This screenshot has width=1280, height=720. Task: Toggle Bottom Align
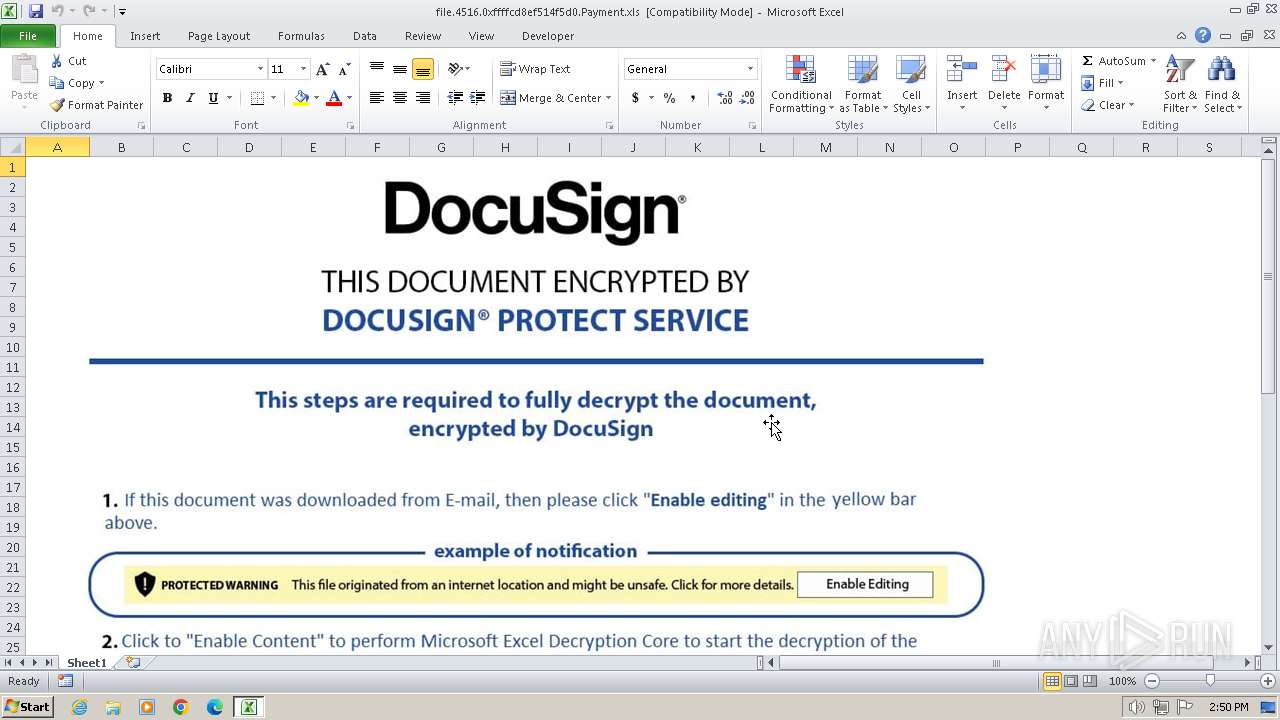tap(423, 69)
